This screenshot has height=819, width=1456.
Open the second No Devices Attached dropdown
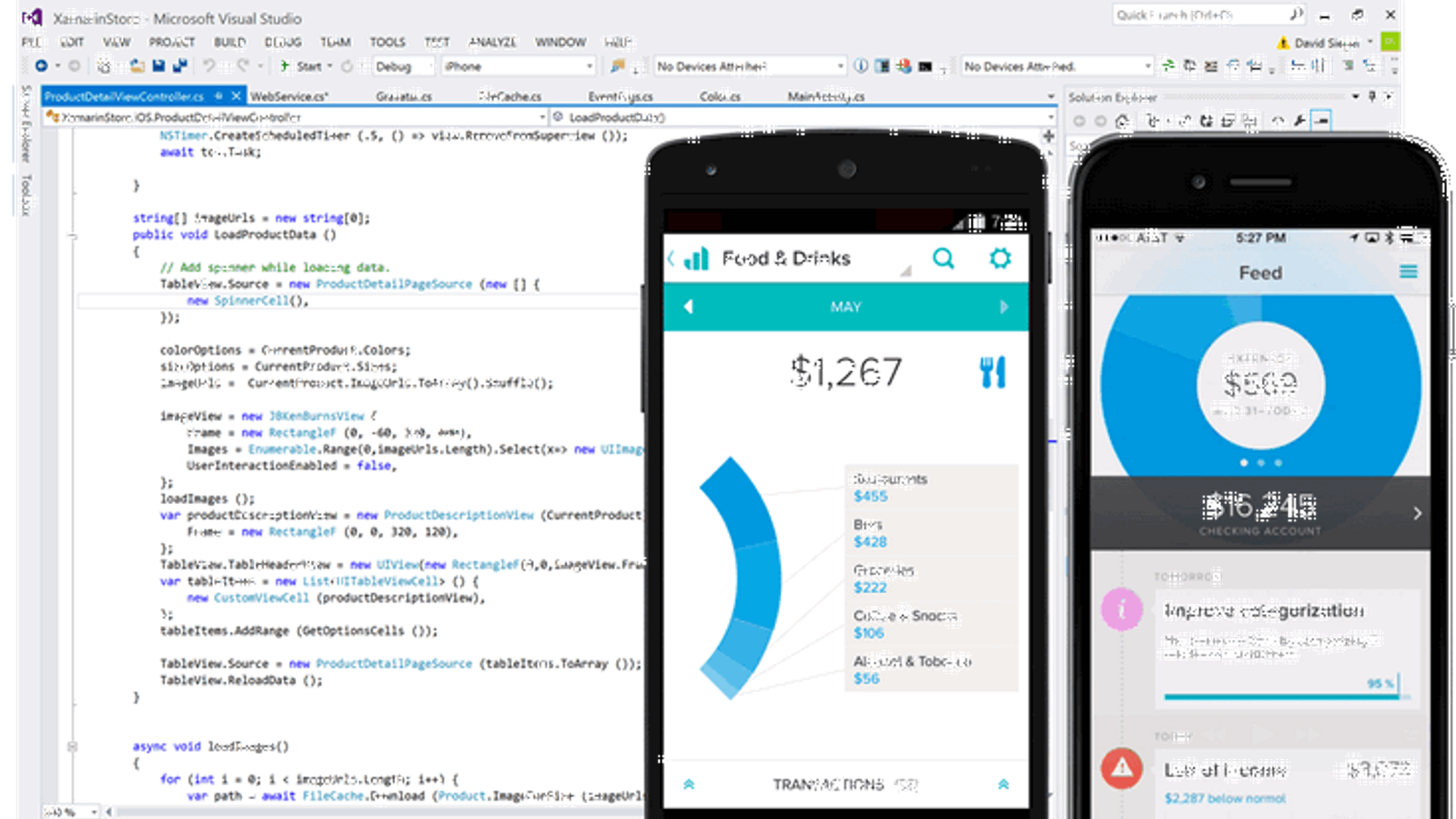1057,66
